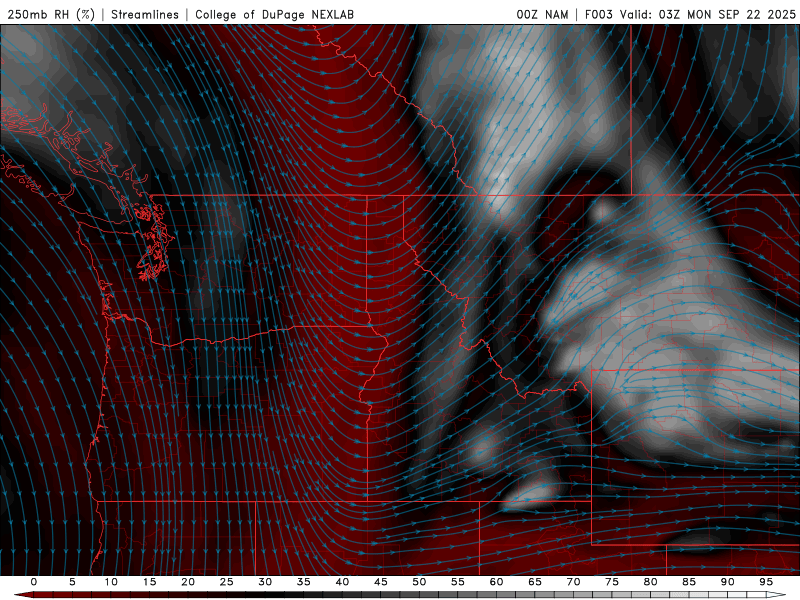800x600 pixels.
Task: Click the 5 label on the color scale
Action: (72, 582)
